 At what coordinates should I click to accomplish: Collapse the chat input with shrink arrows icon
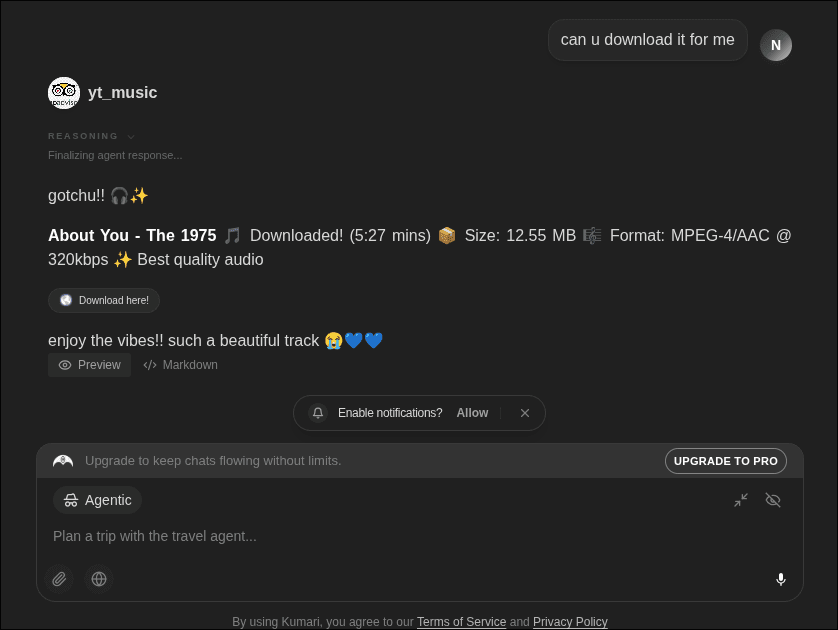741,500
